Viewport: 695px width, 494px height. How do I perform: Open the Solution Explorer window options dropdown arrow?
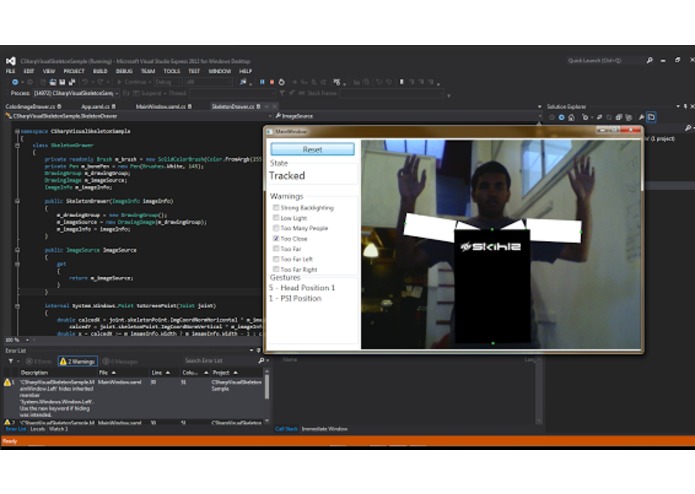tap(678, 106)
